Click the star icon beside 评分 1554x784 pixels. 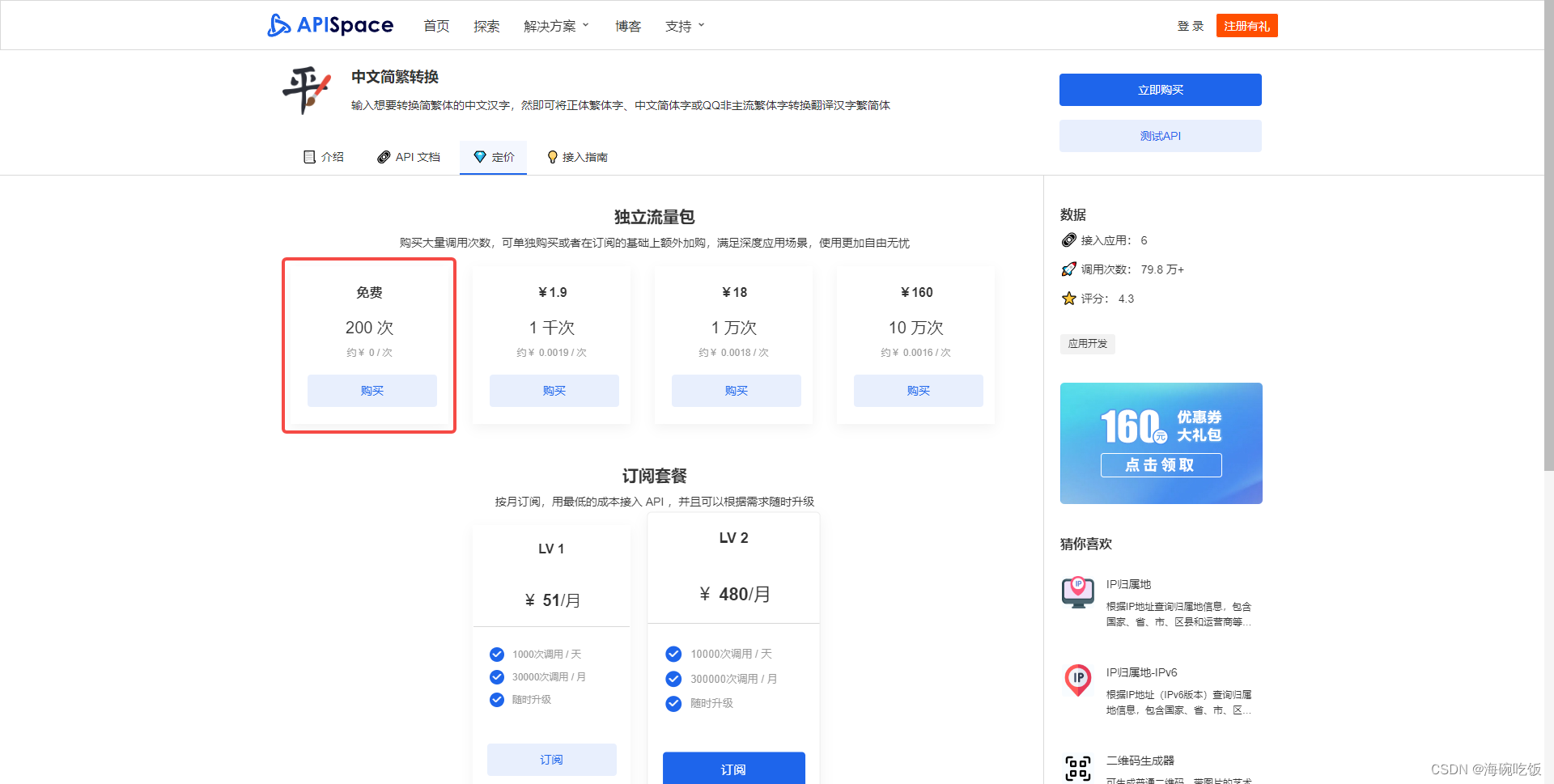(x=1068, y=298)
